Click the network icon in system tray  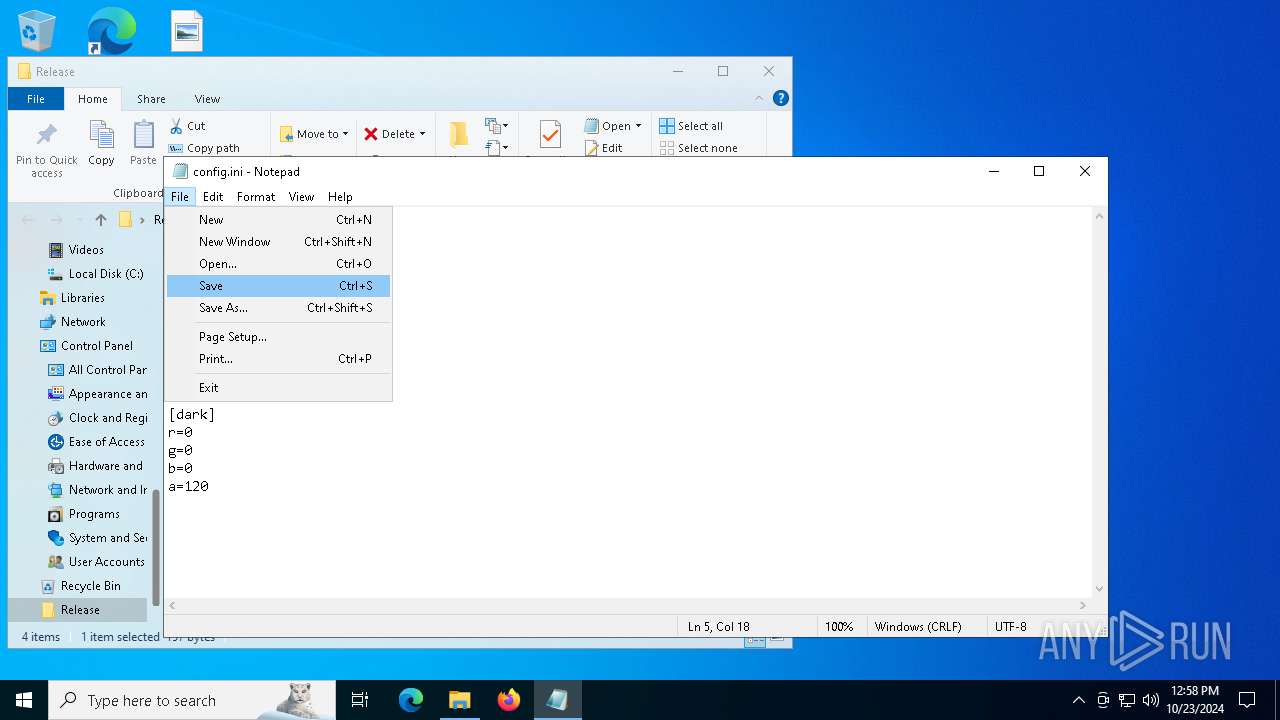point(1127,700)
